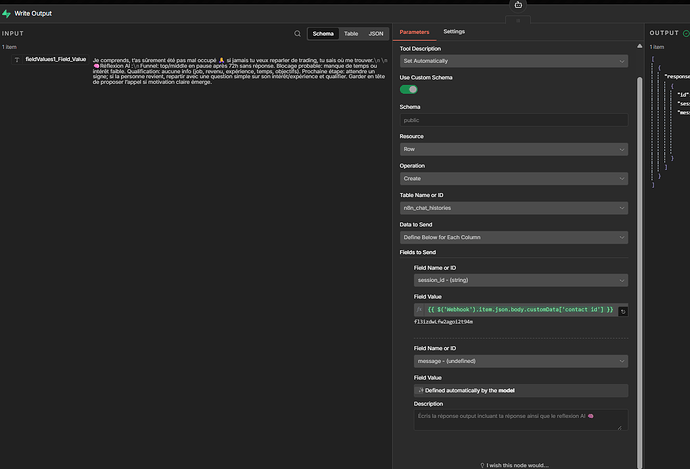Image resolution: width=690 pixels, height=469 pixels.
Task: Switch to the Settings tab
Action: (454, 32)
